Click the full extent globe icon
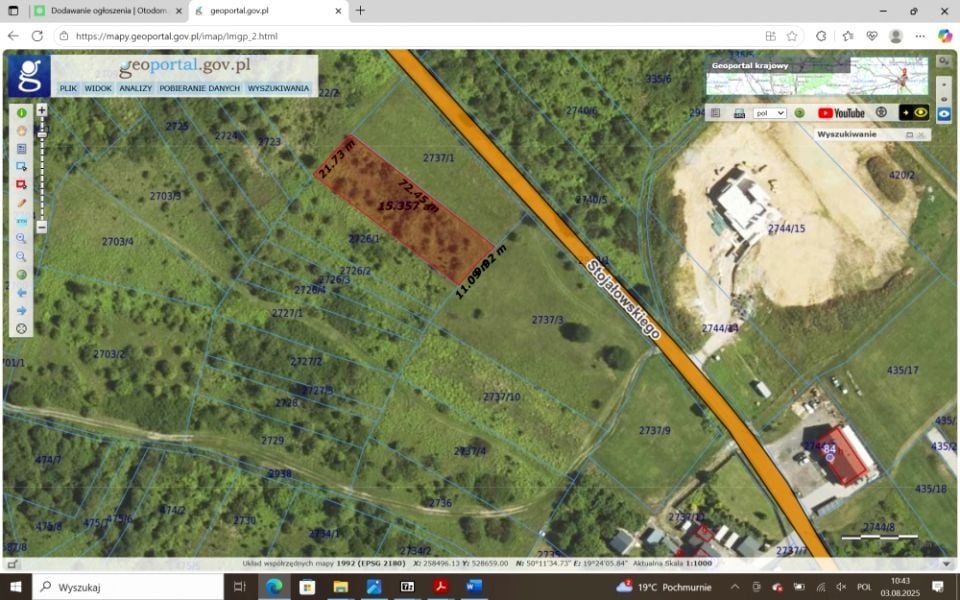Screen dimensions: 960x600 pyautogui.click(x=21, y=274)
